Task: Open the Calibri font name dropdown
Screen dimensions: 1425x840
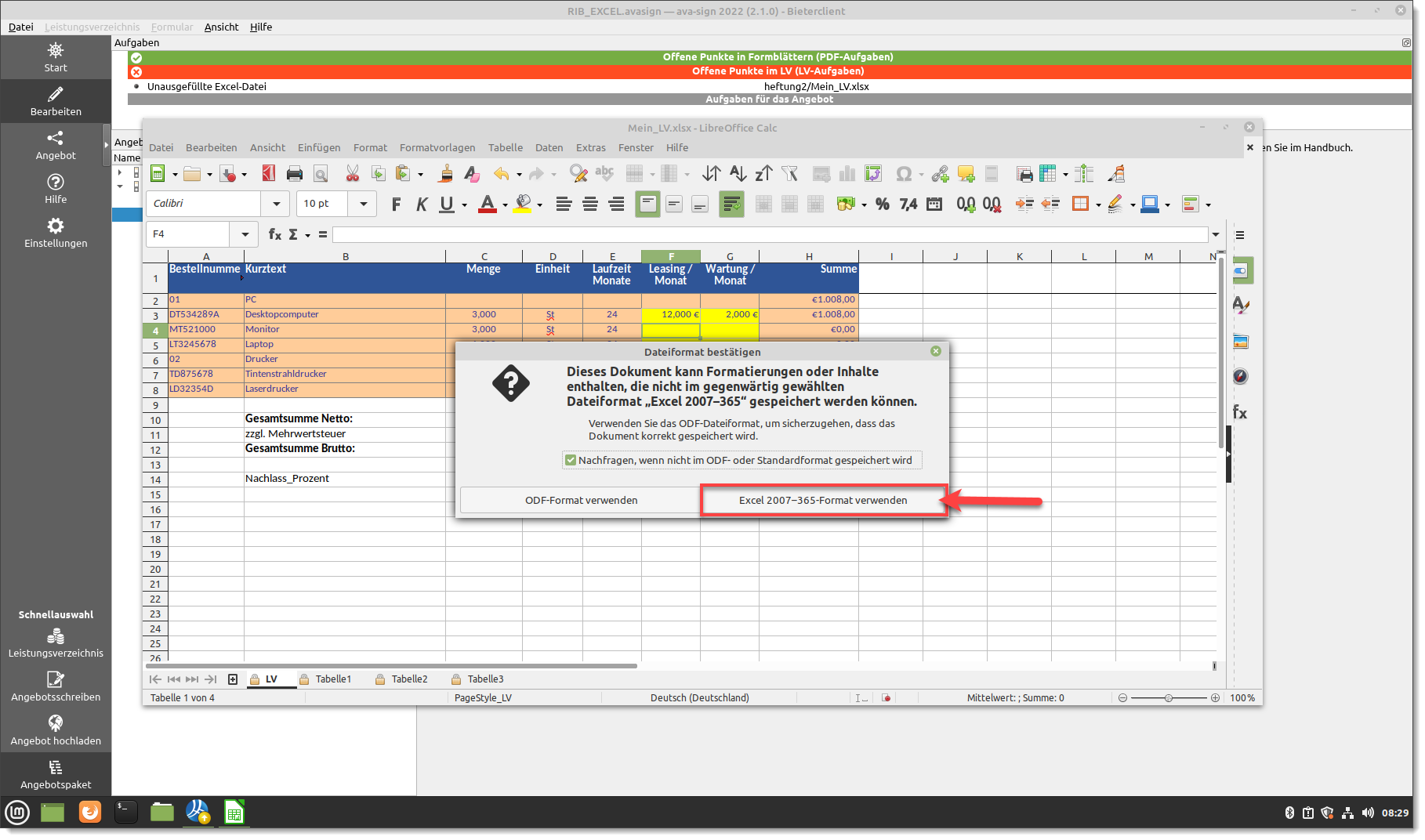Action: coord(276,204)
